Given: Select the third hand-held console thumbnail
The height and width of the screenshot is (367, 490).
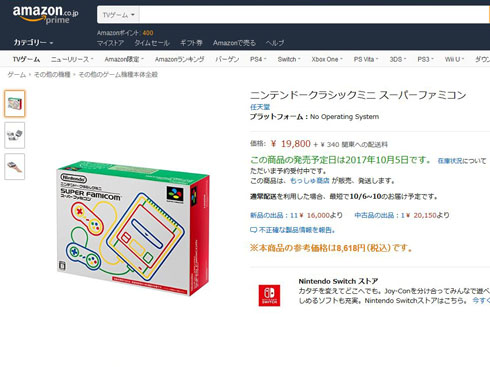Looking at the screenshot, I should pos(15,166).
